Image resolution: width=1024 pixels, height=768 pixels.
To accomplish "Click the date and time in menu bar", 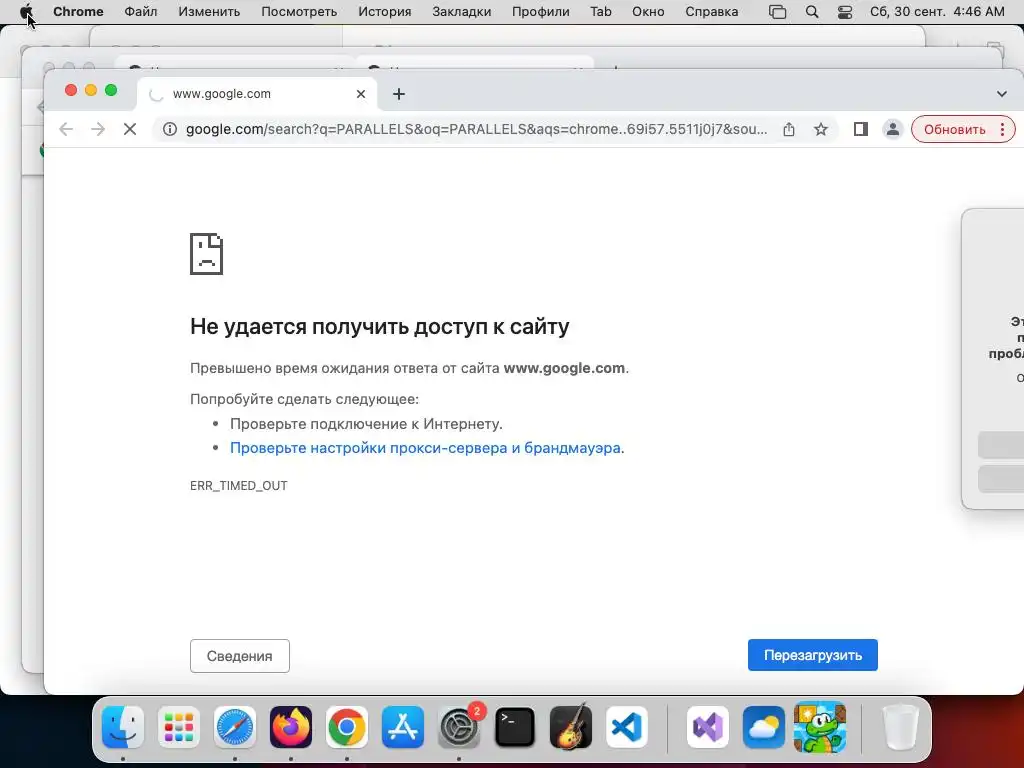I will tap(937, 12).
